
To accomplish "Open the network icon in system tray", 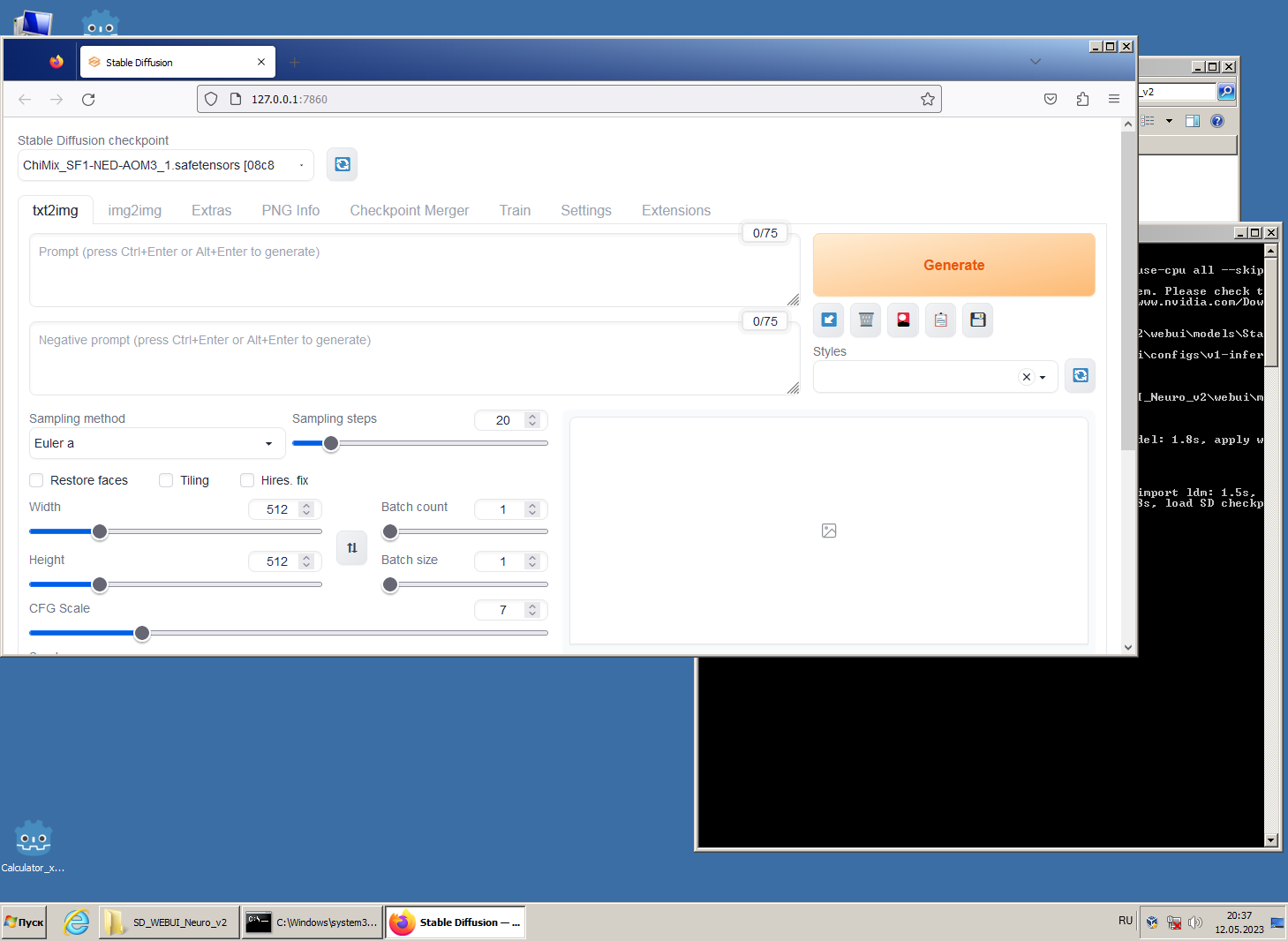I will [x=1174, y=922].
